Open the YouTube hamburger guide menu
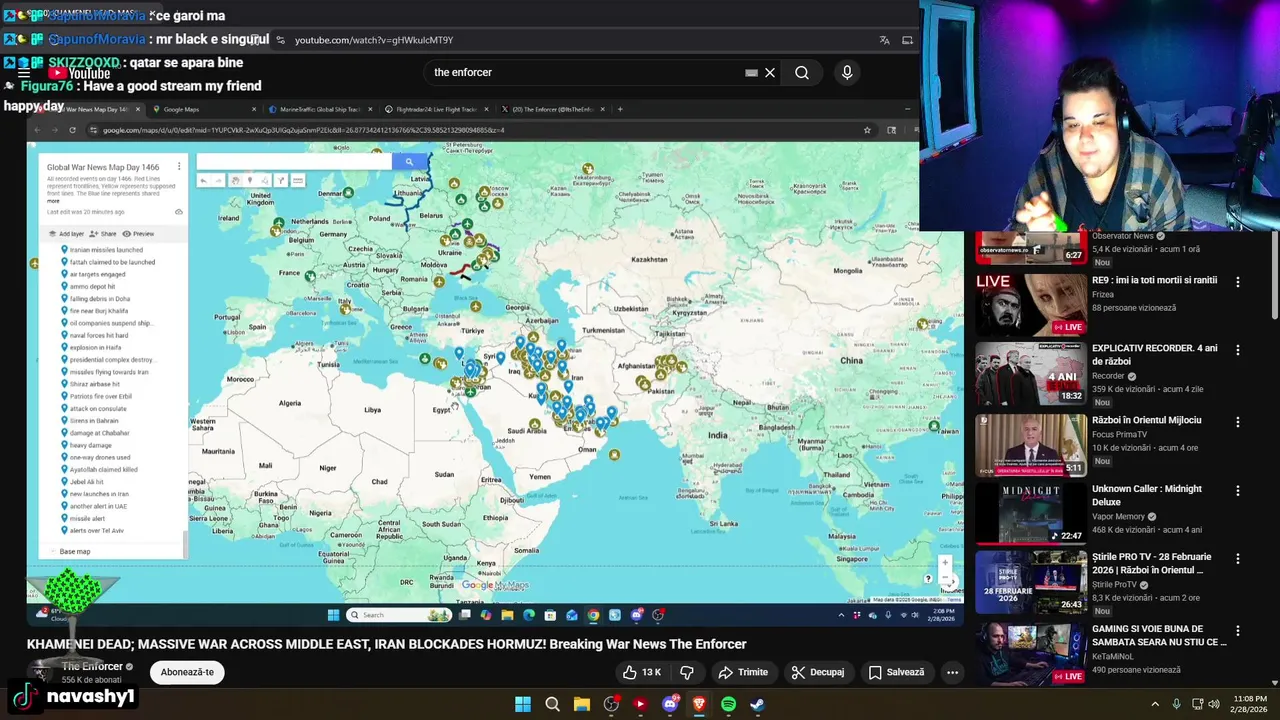This screenshot has height=720, width=1280. click(x=23, y=73)
